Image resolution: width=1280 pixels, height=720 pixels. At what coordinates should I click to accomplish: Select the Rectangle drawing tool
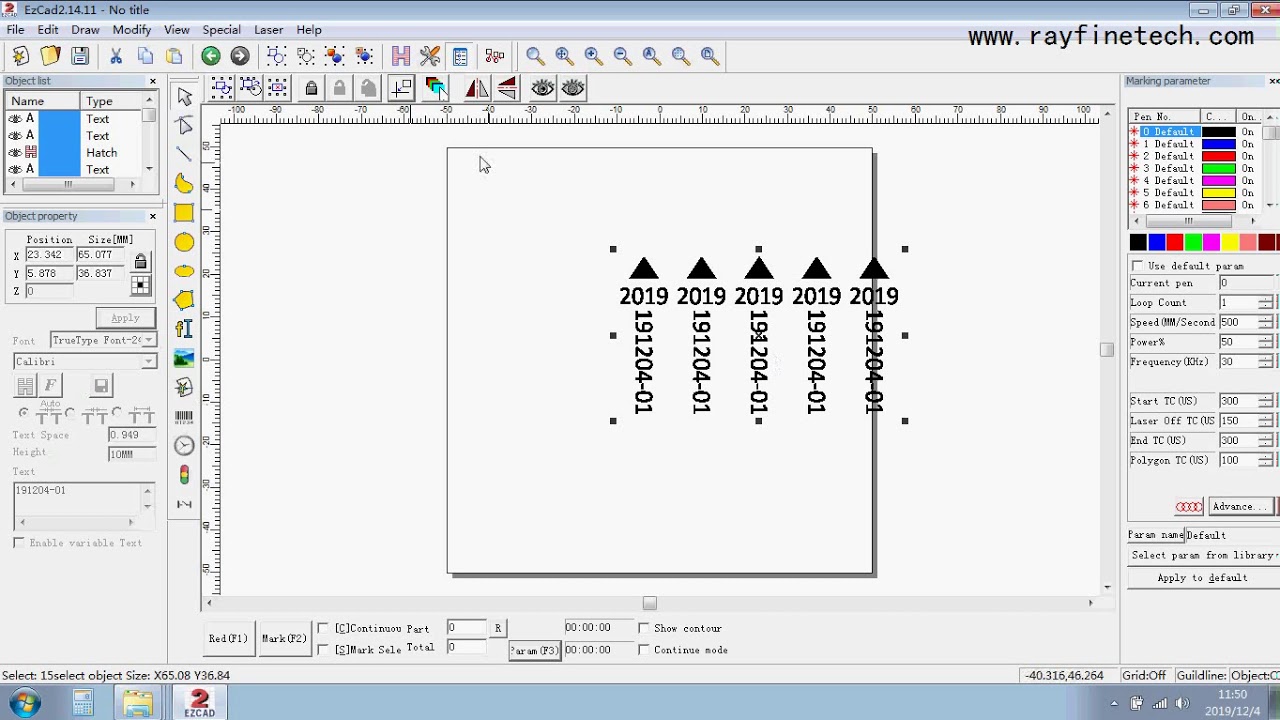tap(184, 212)
